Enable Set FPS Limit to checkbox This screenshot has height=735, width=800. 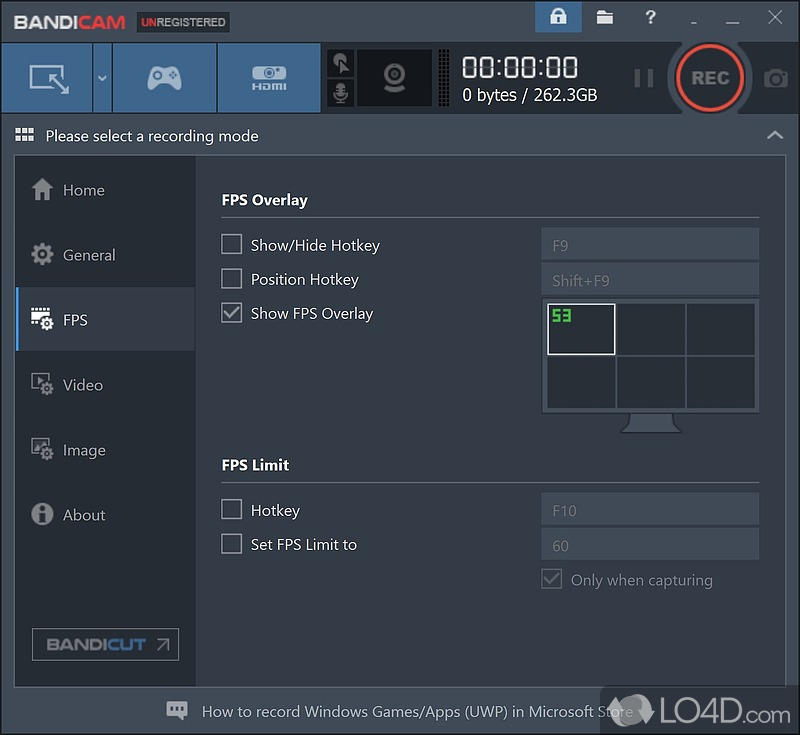click(232, 544)
